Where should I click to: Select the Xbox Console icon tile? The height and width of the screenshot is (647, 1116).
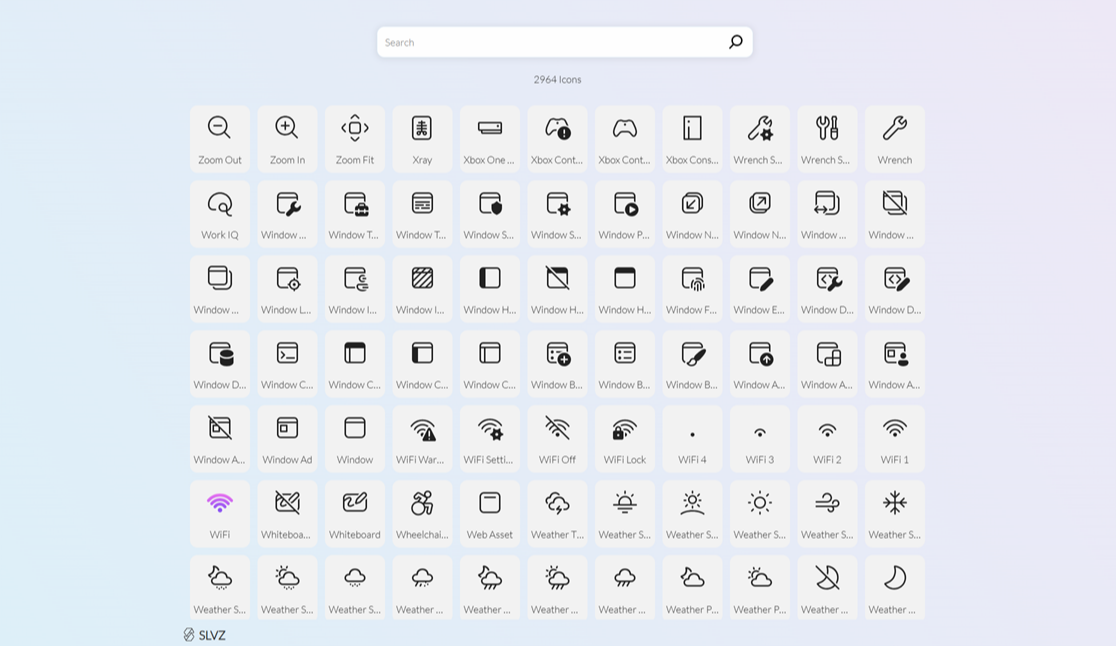coord(693,139)
